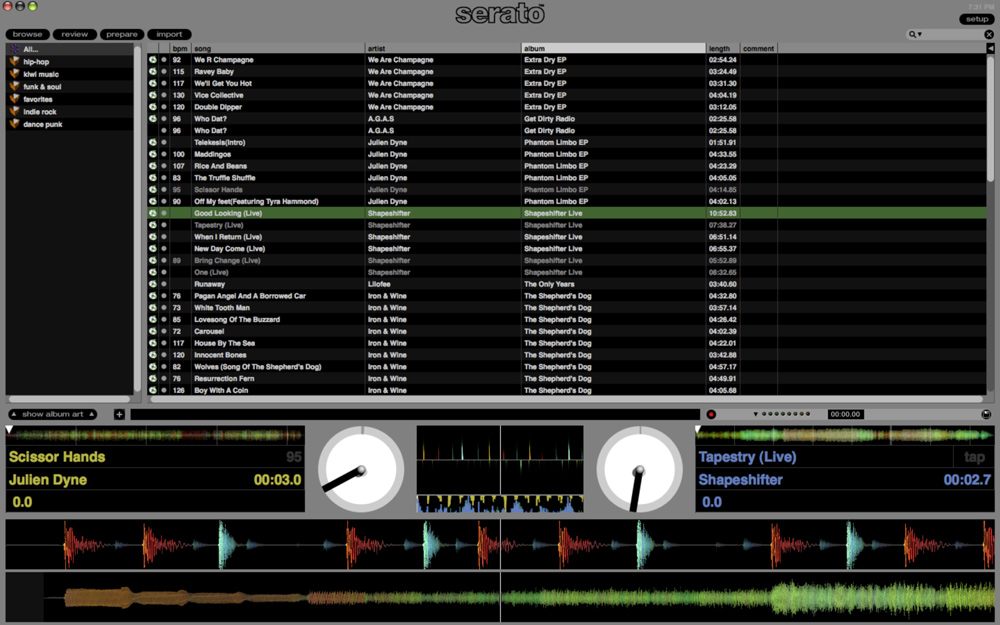The height and width of the screenshot is (625, 1000).
Task: Select the song Telekesis(Intro)
Action: click(x=219, y=142)
